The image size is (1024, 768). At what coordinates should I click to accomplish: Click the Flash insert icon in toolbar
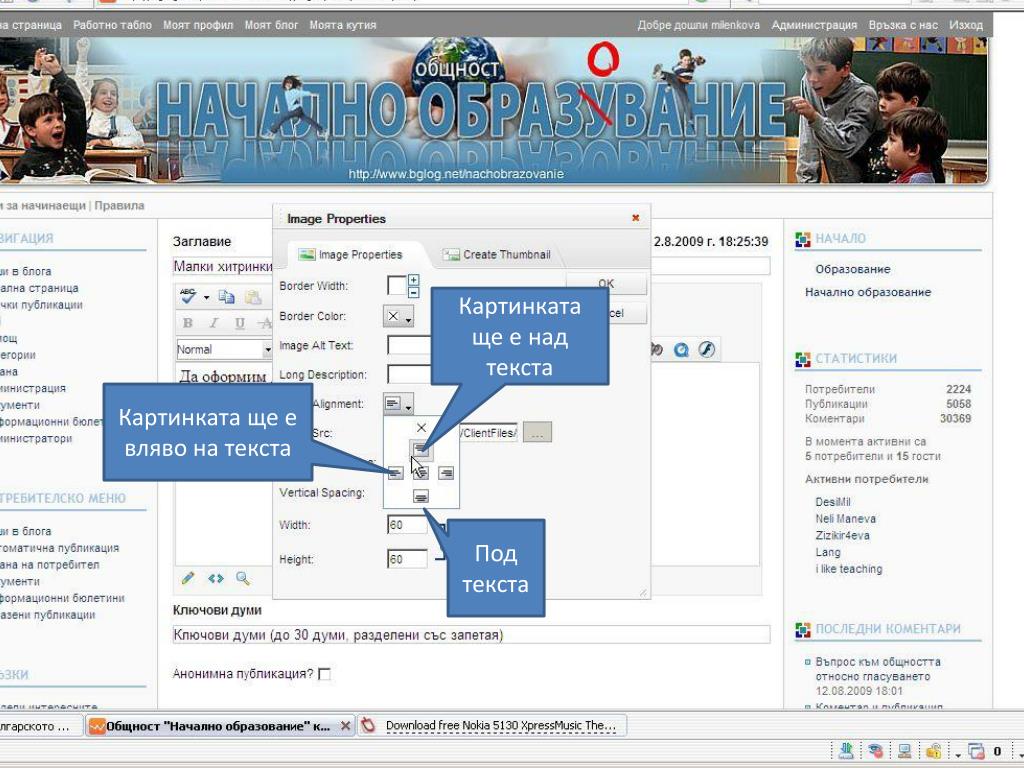click(707, 349)
